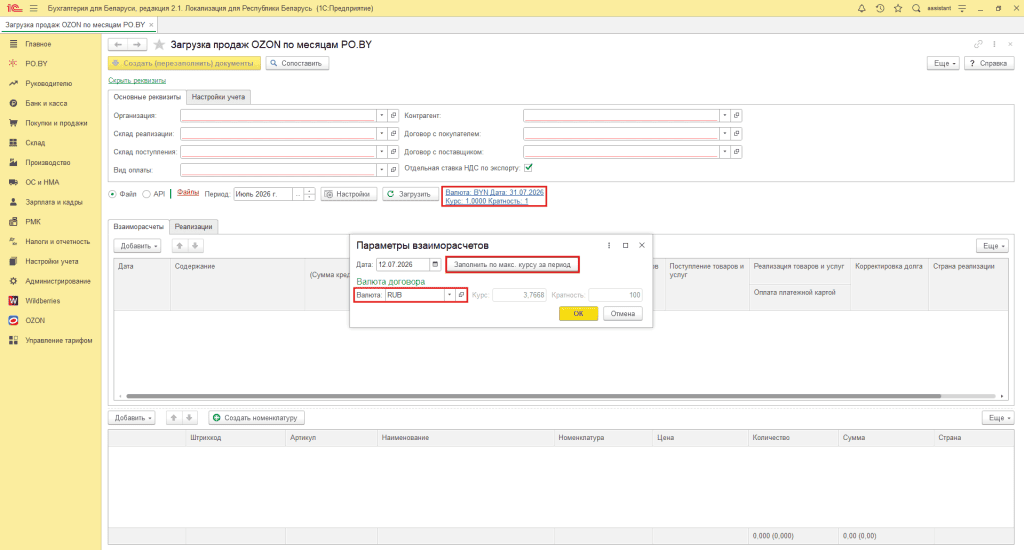The image size is (1024, 550).
Task: Click the dialog Дата field 12.07.2026
Action: click(x=403, y=265)
